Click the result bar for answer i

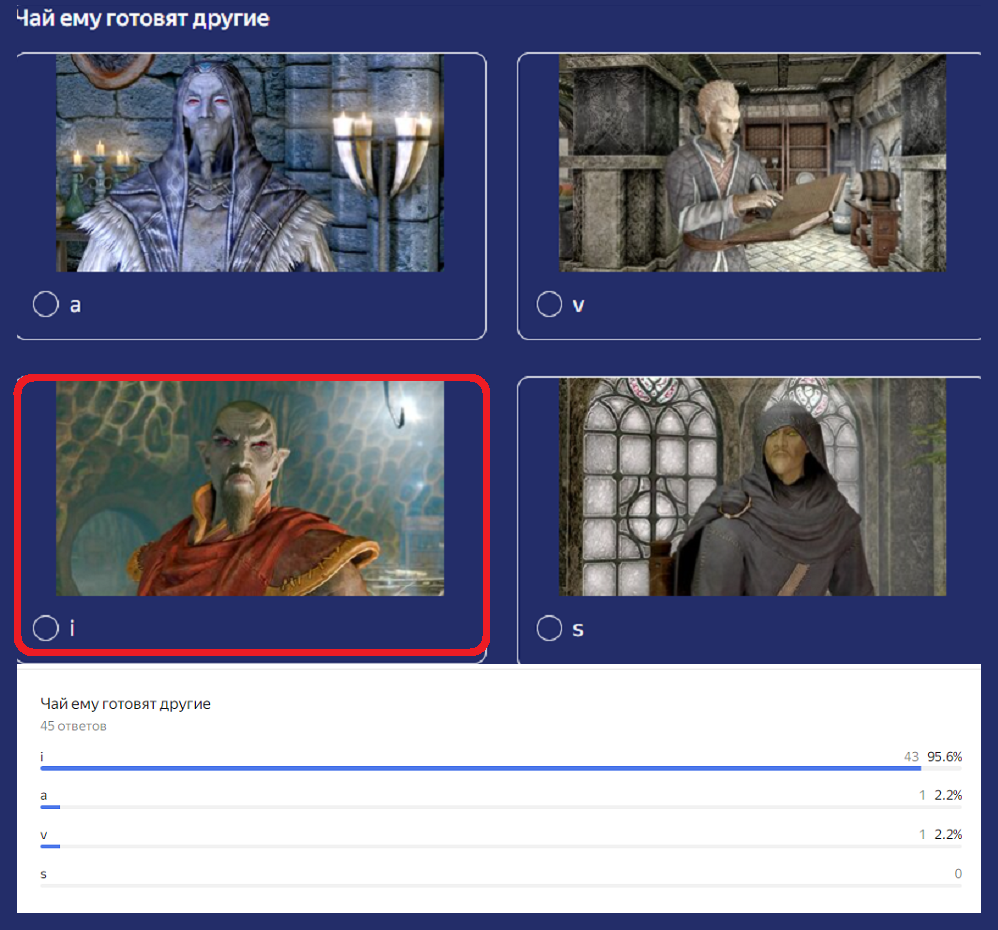(501, 768)
